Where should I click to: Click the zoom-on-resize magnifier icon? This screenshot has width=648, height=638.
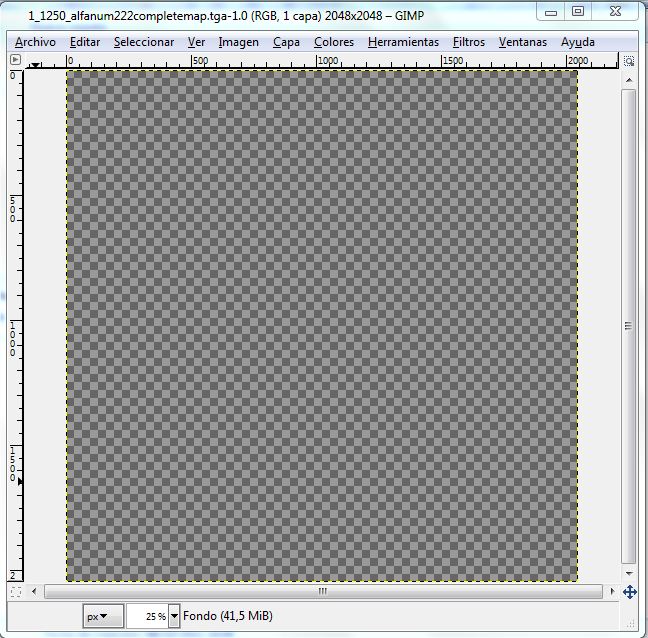(629, 62)
